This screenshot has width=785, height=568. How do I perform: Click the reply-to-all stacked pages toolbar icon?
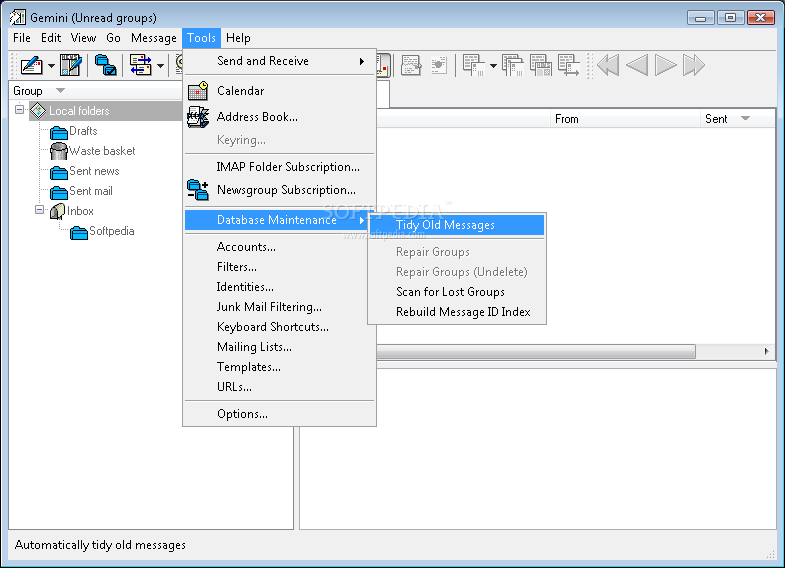pos(513,65)
